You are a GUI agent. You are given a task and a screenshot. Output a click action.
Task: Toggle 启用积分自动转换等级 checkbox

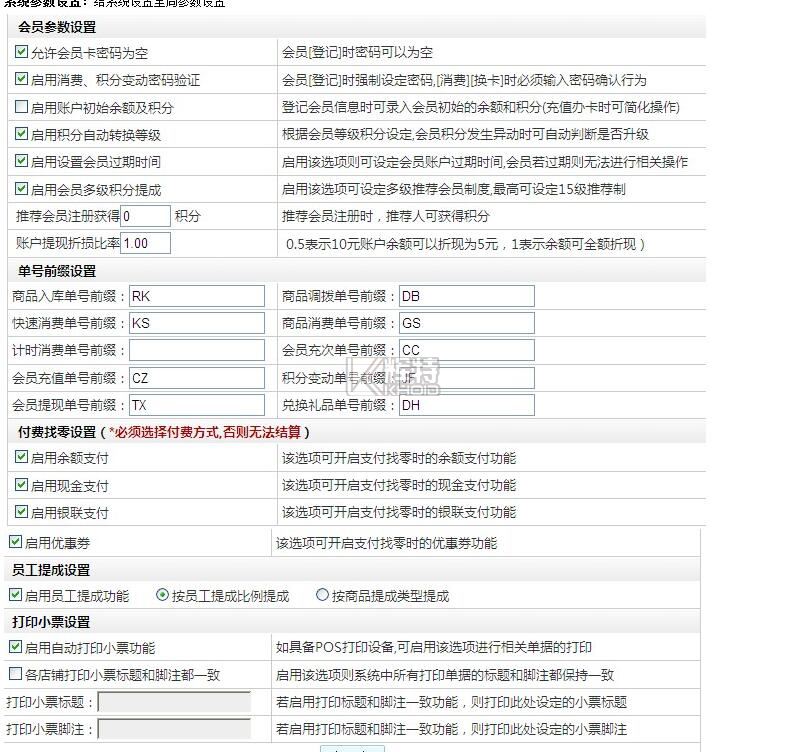click(x=21, y=134)
